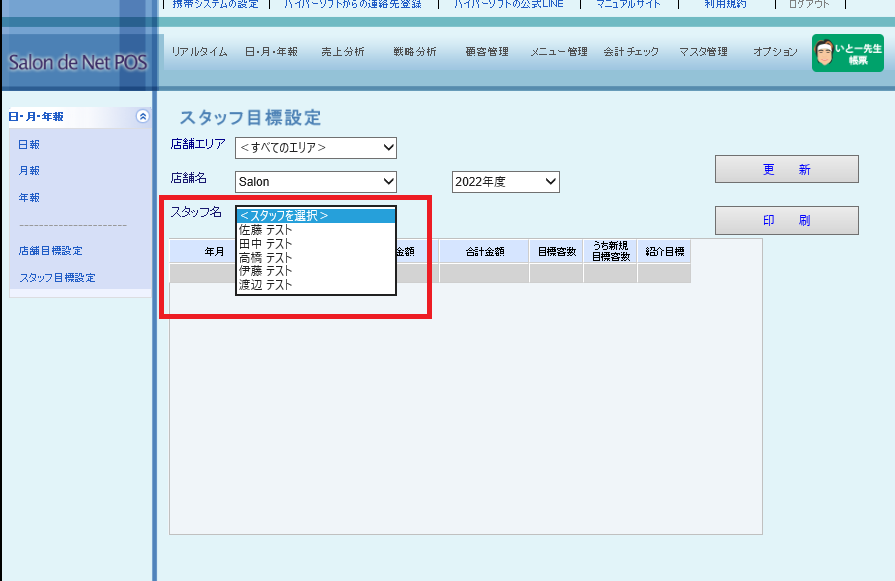This screenshot has height=581, width=895.
Task: Open the マスタ管理 menu
Action: pos(703,52)
